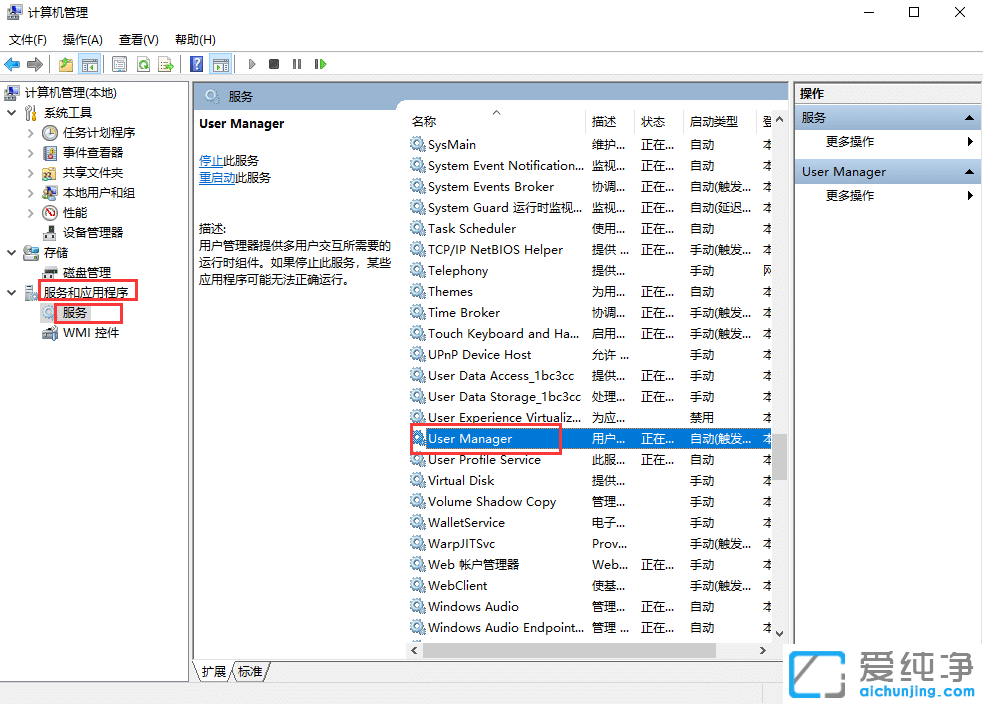
Task: Click the Start Service toolbar icon
Action: pos(251,64)
